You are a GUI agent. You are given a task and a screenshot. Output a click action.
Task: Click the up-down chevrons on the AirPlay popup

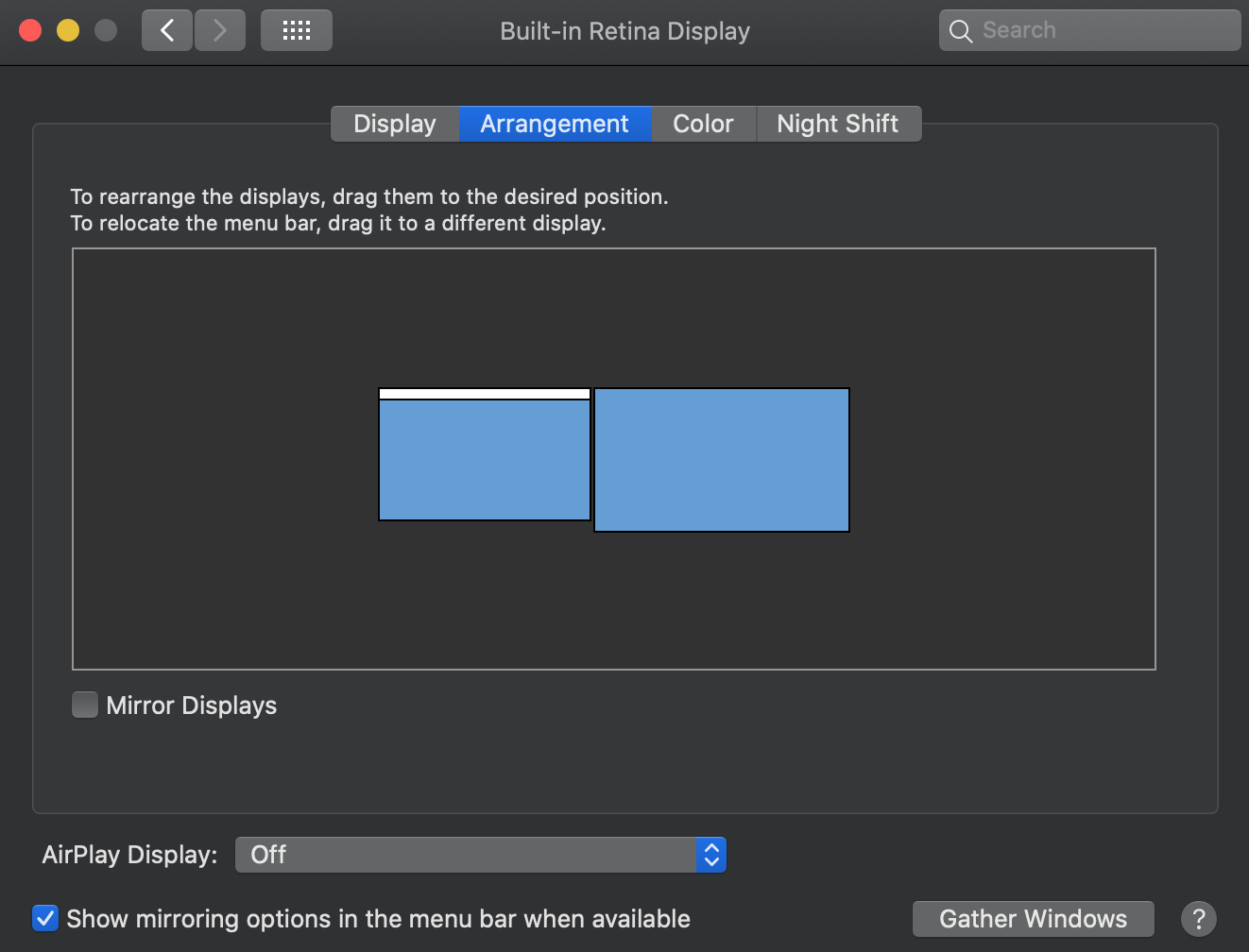[x=711, y=854]
